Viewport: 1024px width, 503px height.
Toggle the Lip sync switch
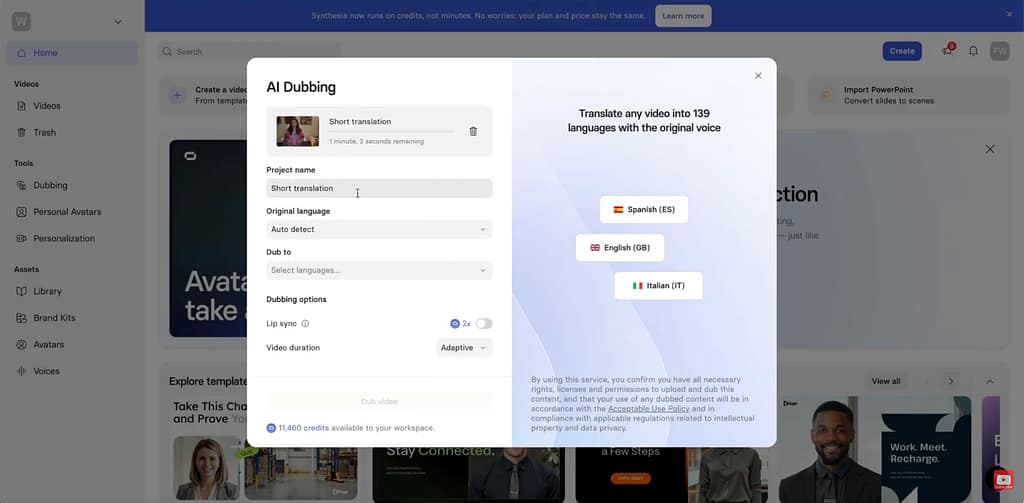484,323
